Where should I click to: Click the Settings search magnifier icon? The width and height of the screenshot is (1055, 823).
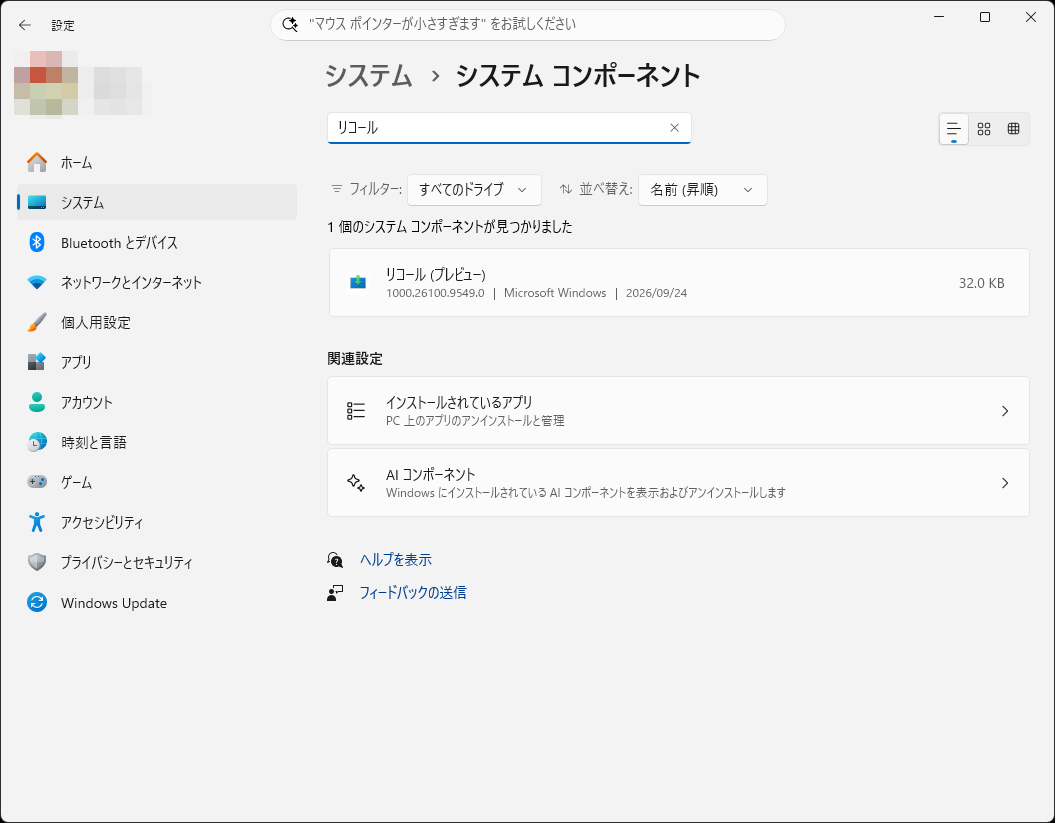(x=290, y=24)
